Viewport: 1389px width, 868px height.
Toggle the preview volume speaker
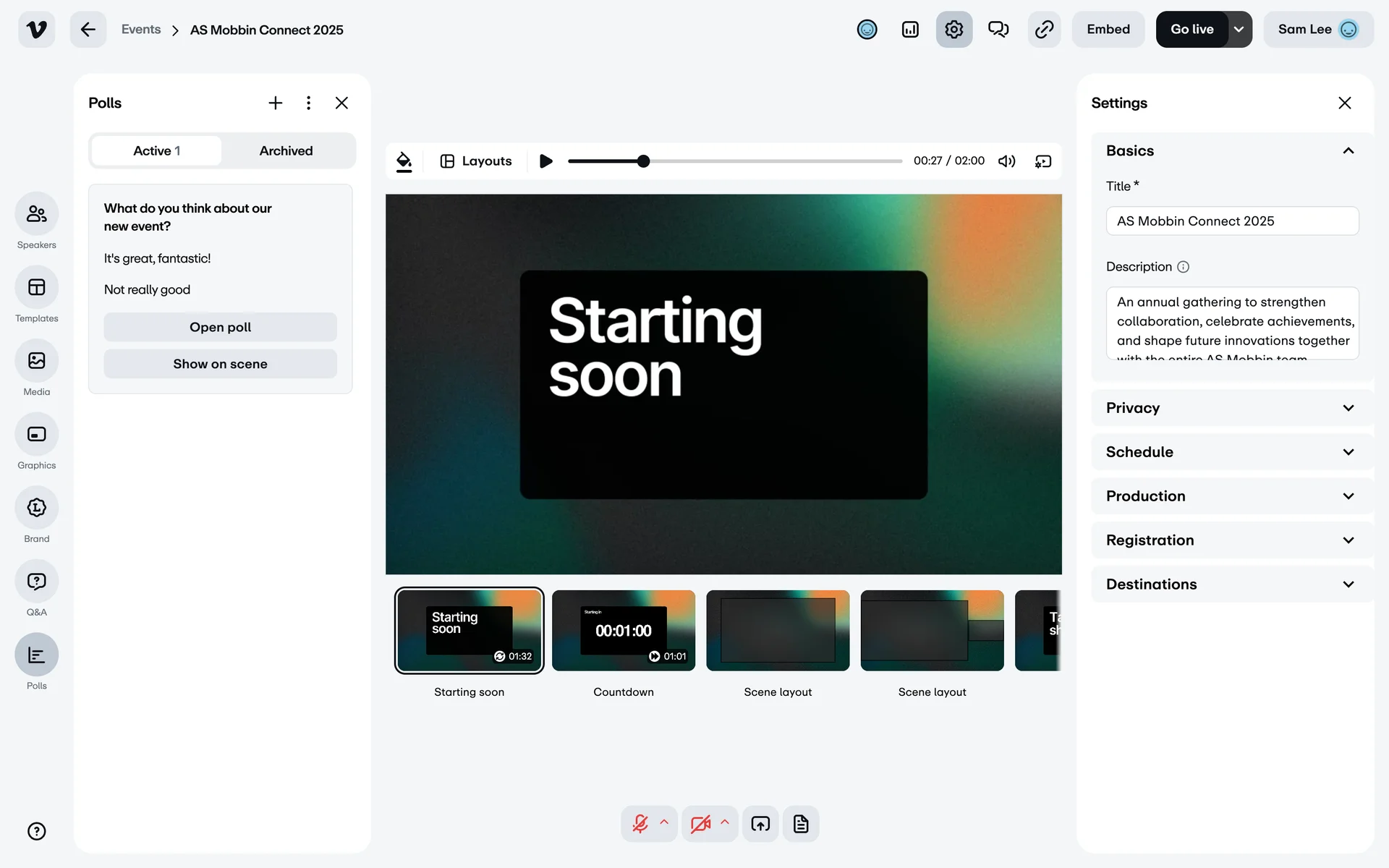(x=1006, y=161)
